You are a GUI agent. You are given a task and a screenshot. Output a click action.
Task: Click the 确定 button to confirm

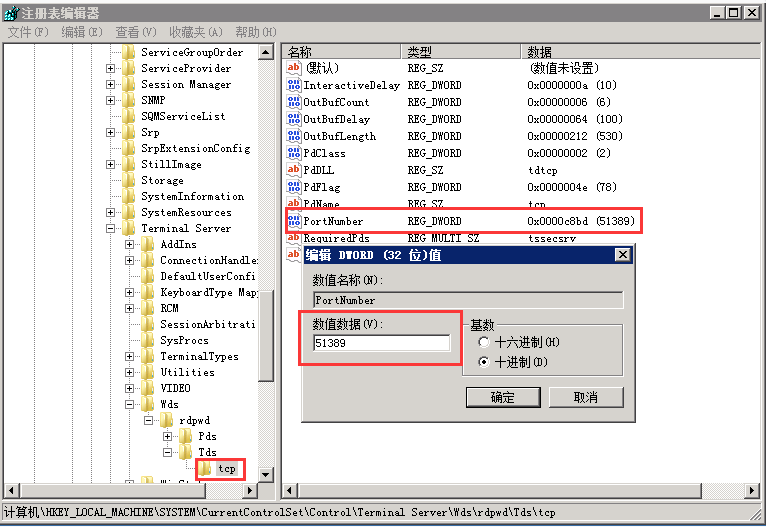coord(503,397)
